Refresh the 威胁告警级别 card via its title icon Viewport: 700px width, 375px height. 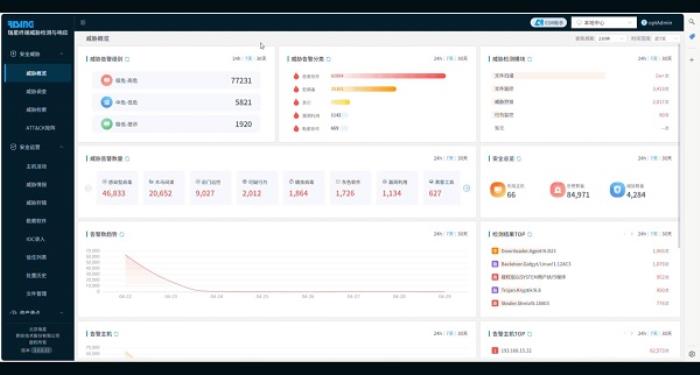coord(127,59)
